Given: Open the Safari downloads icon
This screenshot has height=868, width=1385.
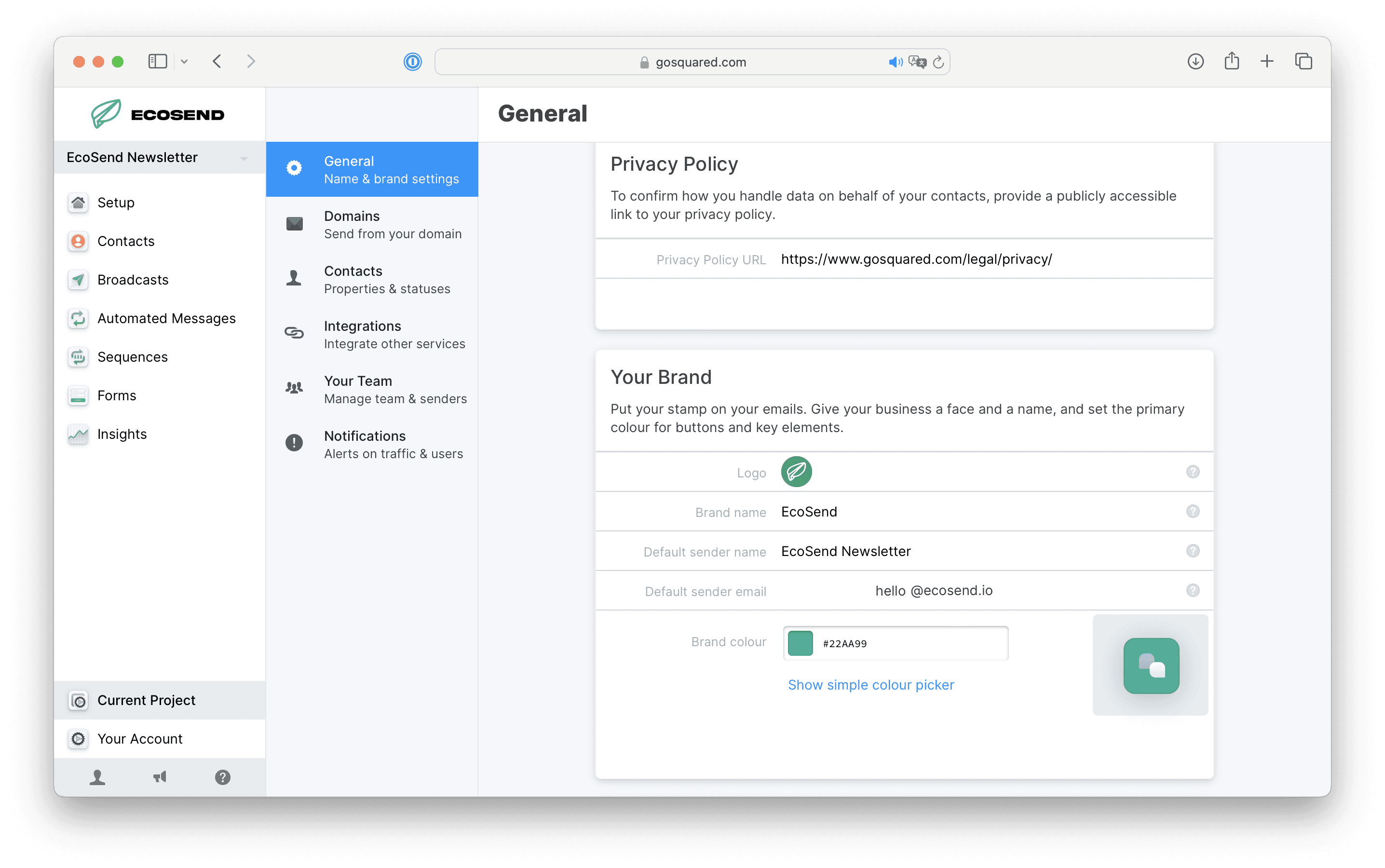Looking at the screenshot, I should 1195,61.
